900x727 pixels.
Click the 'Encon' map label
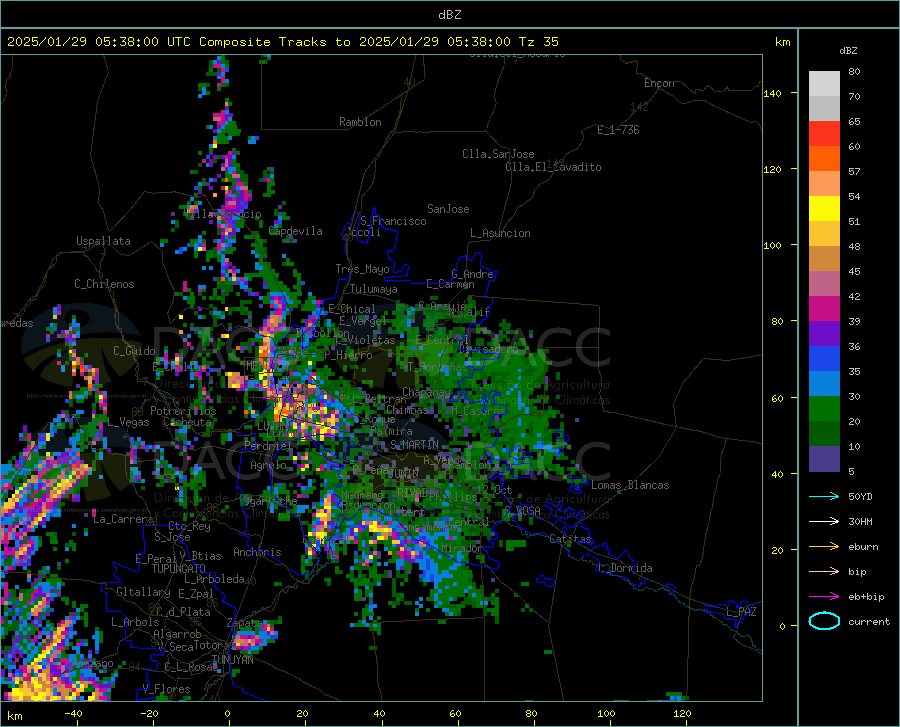coord(659,83)
